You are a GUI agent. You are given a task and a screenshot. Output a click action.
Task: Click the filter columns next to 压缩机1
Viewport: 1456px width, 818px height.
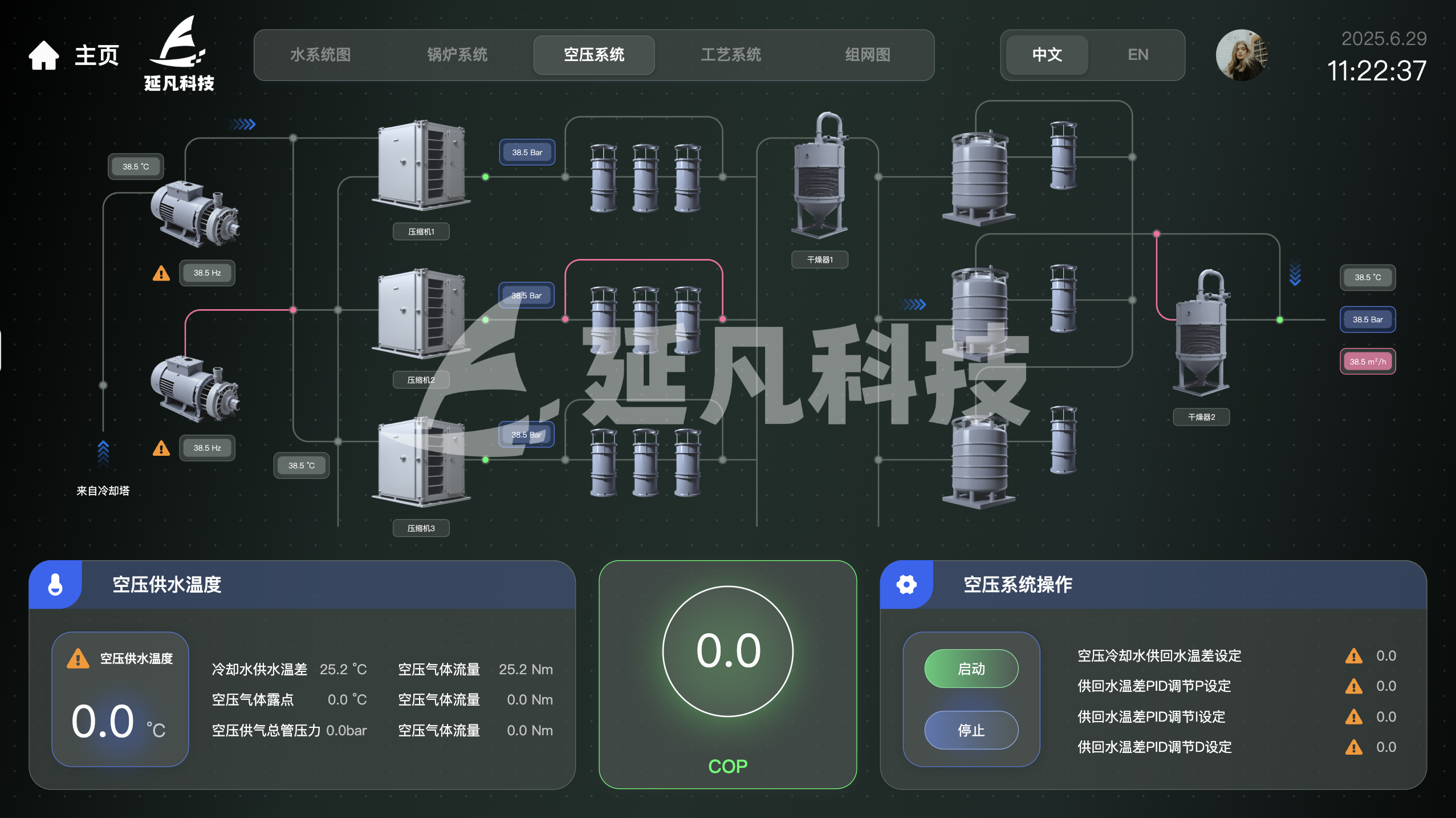click(645, 178)
